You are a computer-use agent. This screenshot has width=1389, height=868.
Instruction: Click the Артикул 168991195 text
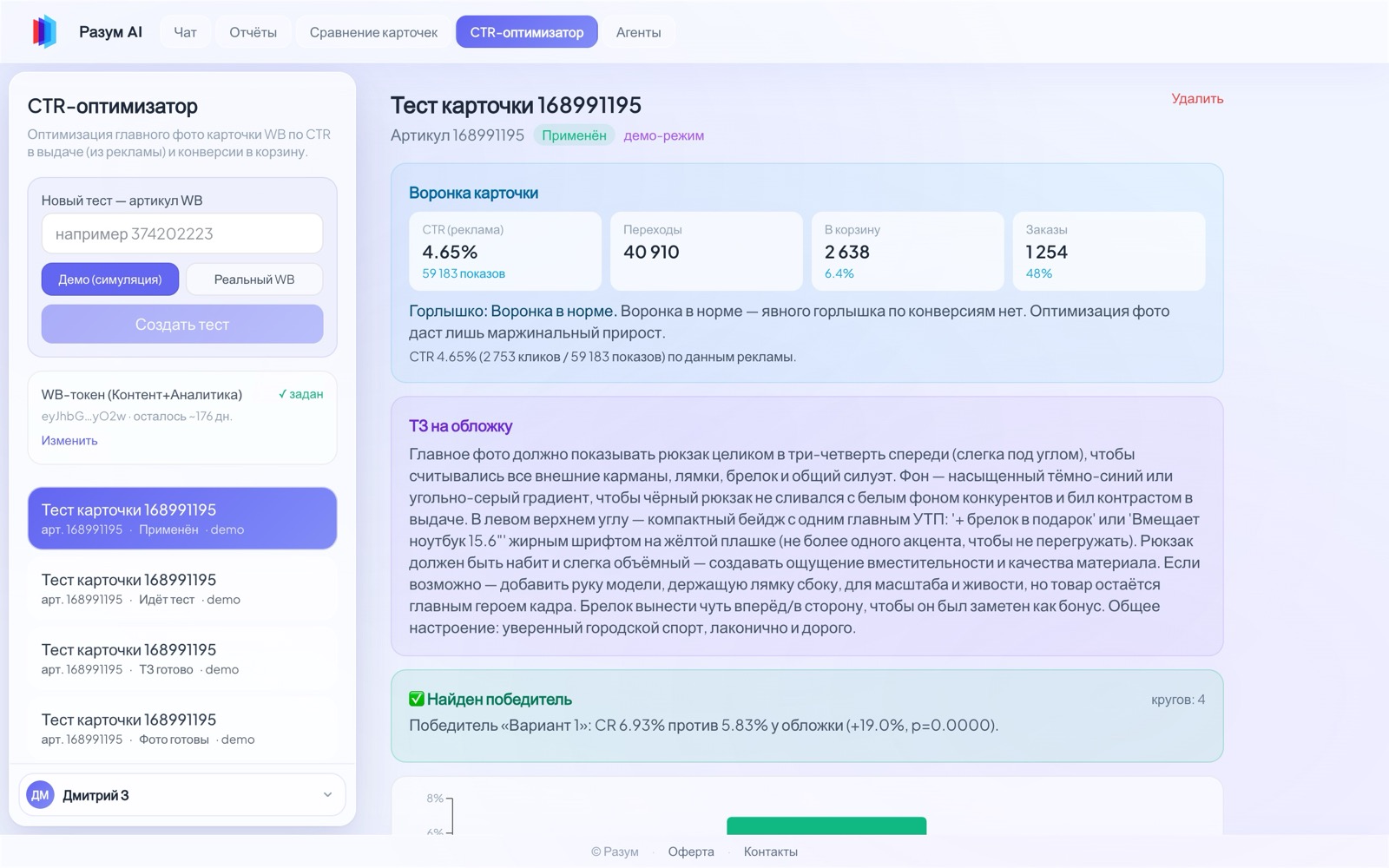tap(458, 135)
